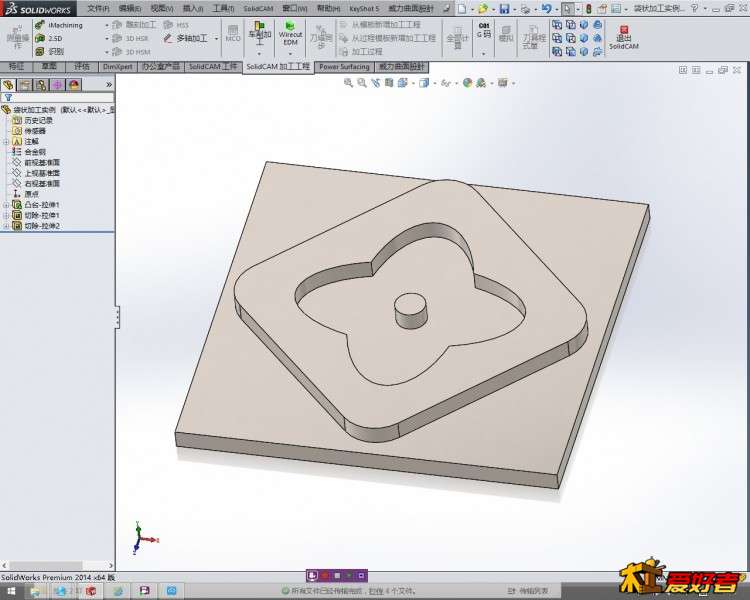Click the feature tree filter icon
This screenshot has width=750, height=600.
click(8, 98)
